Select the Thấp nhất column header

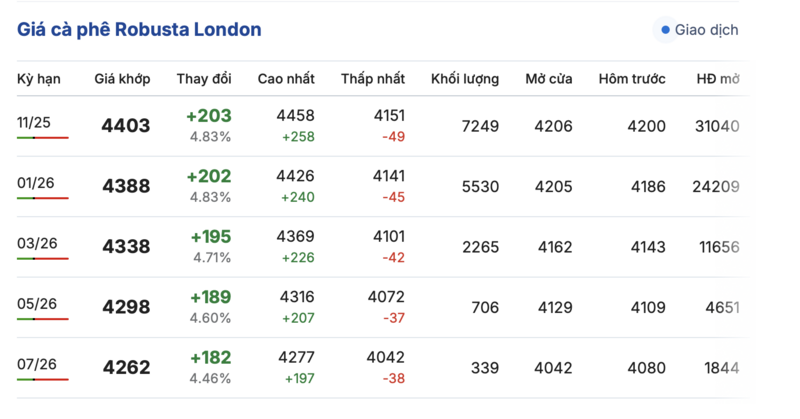373,79
